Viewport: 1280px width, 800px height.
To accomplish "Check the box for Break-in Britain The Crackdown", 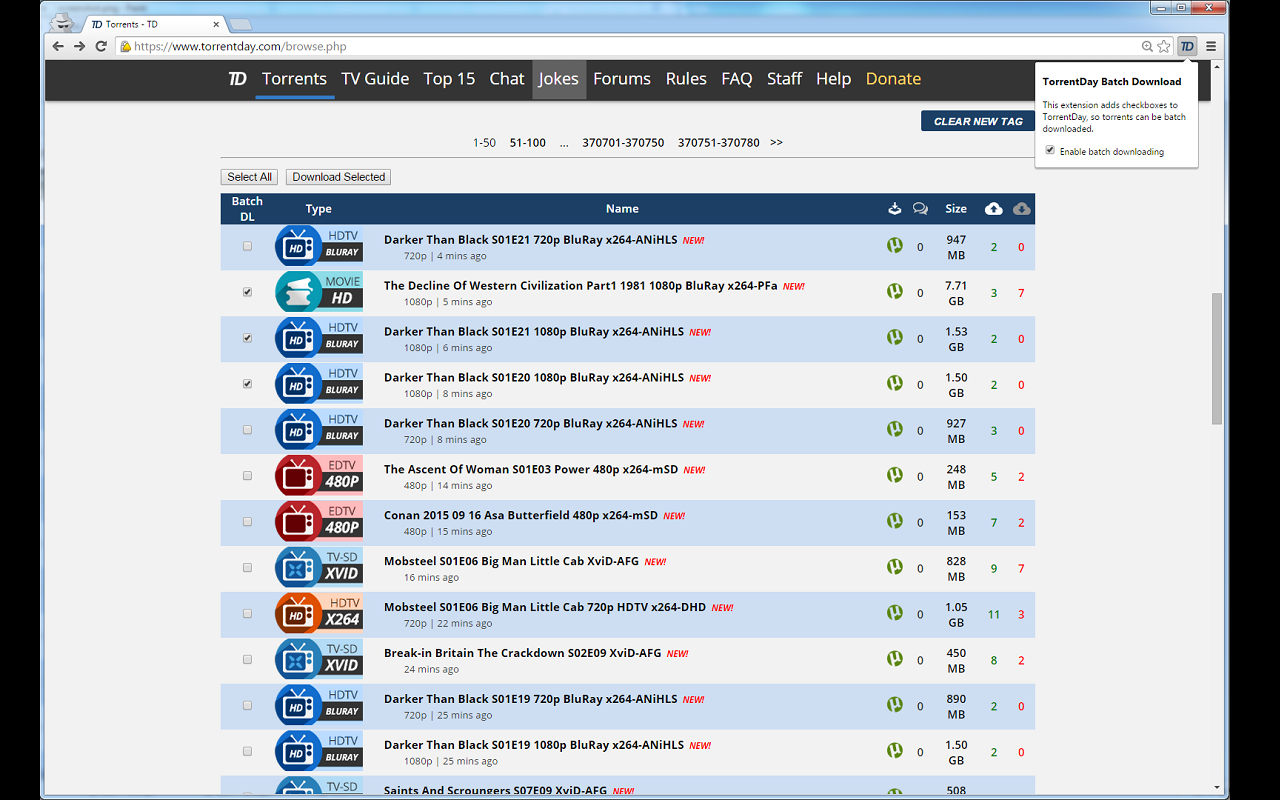I will pos(247,660).
